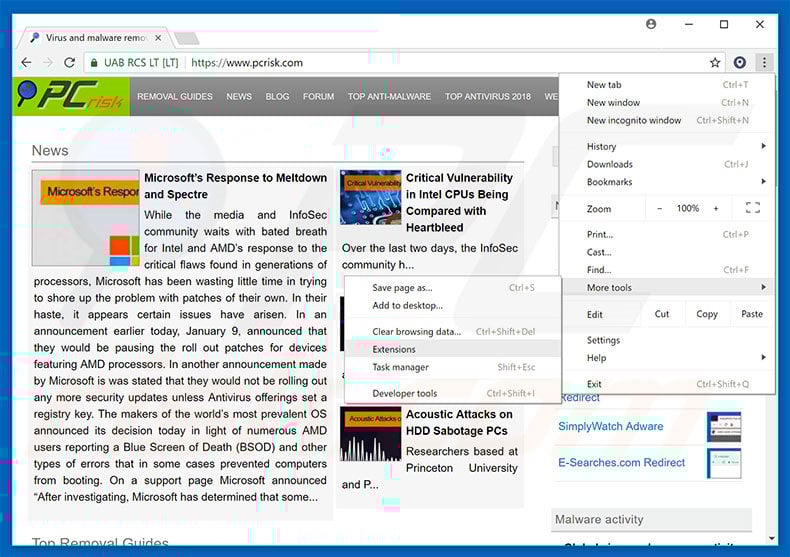Click the Malware activity section heading
Image resolution: width=790 pixels, height=557 pixels.
pyautogui.click(x=599, y=519)
